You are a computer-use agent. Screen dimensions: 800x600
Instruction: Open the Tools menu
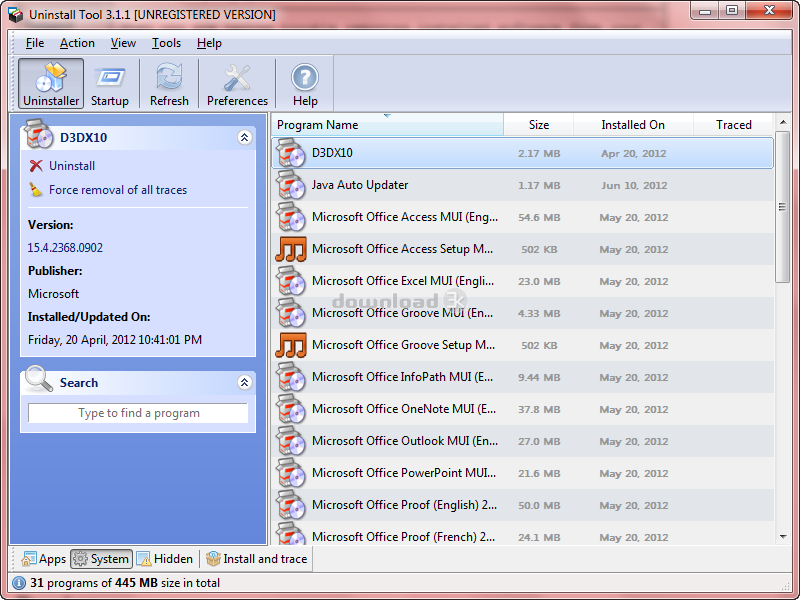tap(166, 43)
